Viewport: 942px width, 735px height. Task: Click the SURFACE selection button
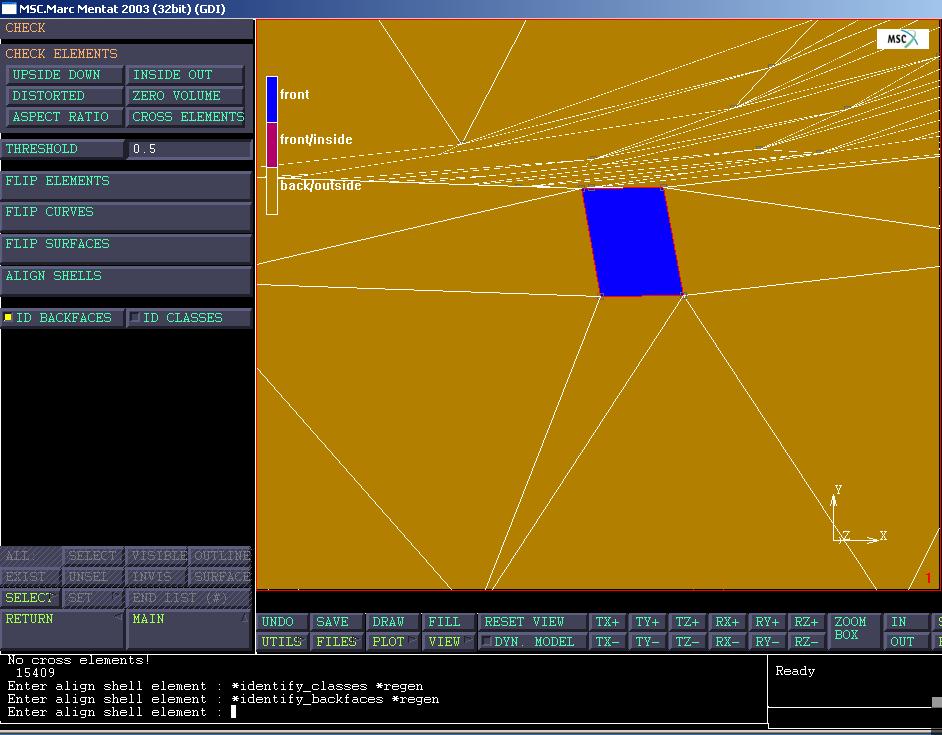[220, 576]
